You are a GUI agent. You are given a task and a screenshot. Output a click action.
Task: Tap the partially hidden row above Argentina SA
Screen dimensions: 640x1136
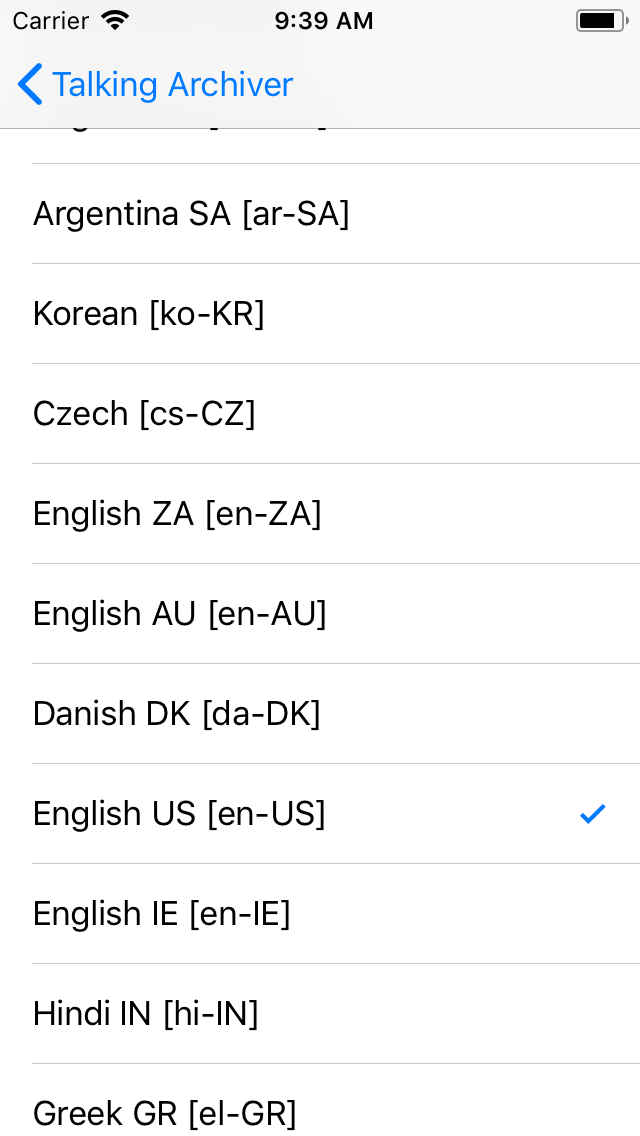coord(320,146)
